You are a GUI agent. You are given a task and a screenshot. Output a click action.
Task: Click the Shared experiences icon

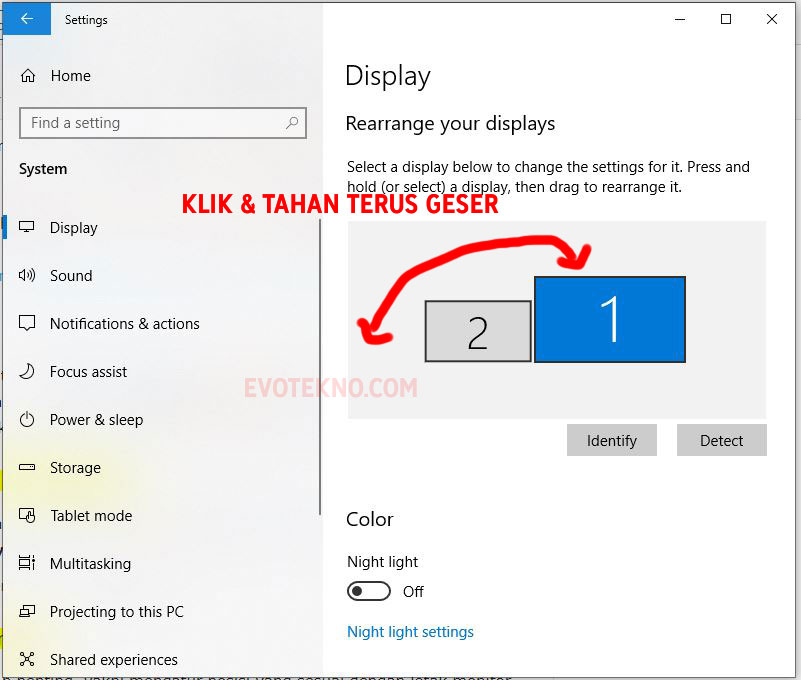point(27,659)
